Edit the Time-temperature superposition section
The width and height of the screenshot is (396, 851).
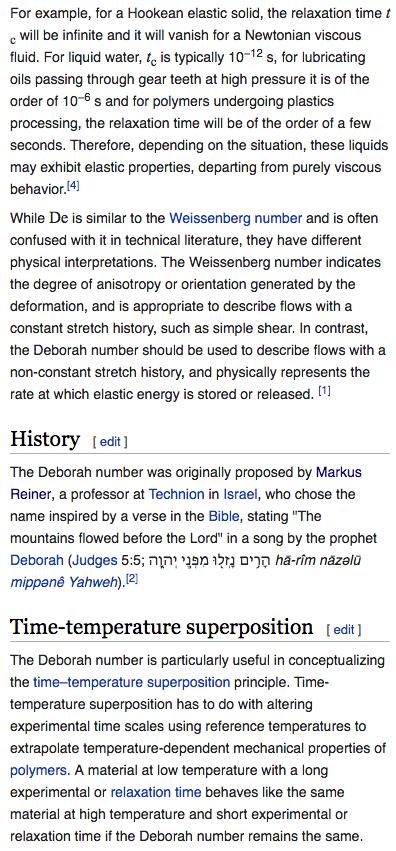[343, 630]
